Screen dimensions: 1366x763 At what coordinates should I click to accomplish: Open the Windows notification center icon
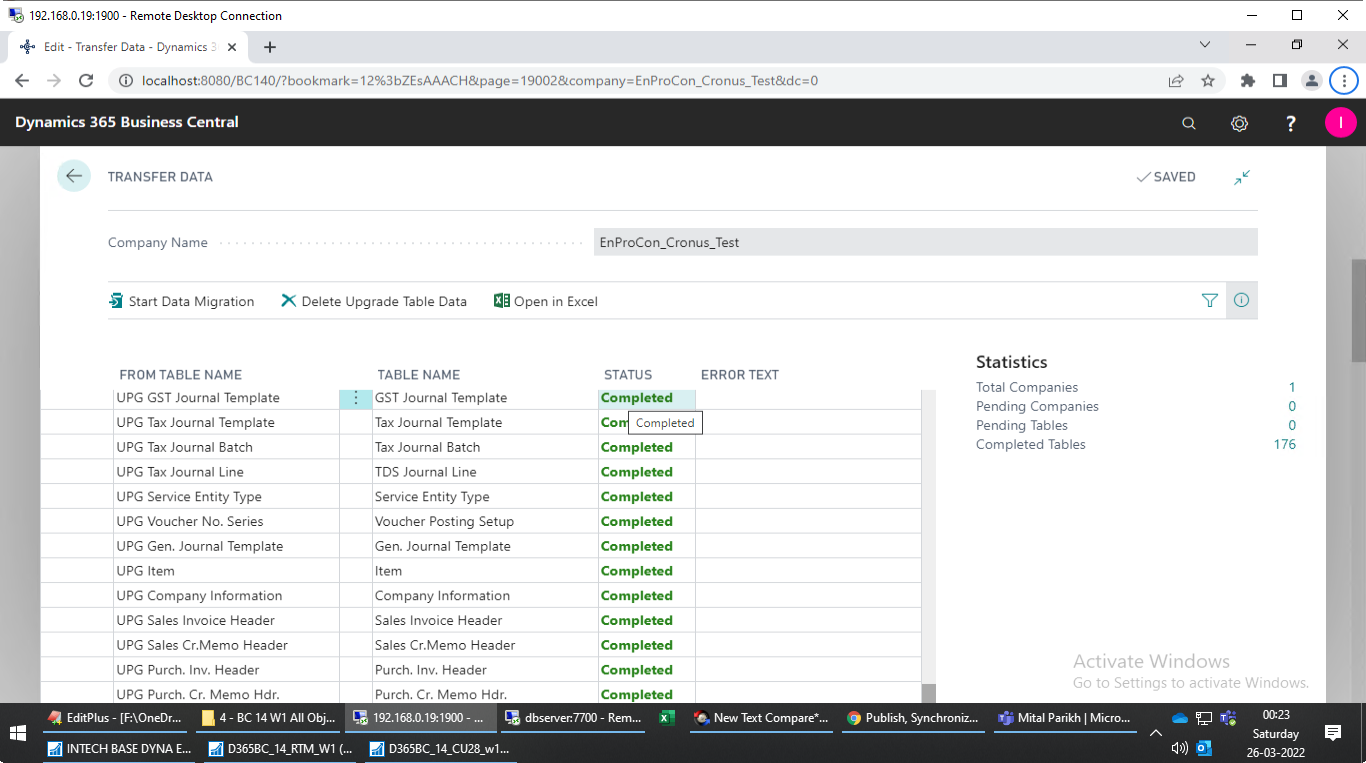pos(1332,733)
